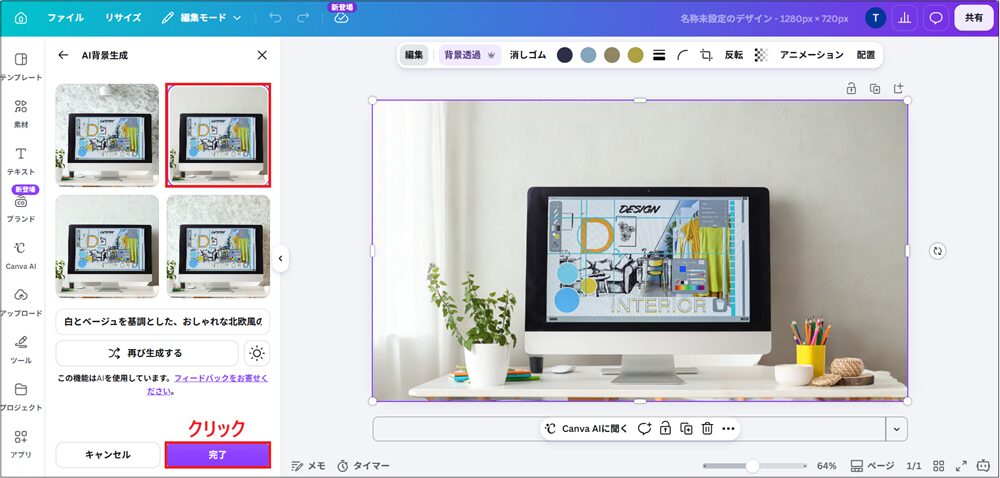Duplicate the page using top icon

click(x=875, y=89)
